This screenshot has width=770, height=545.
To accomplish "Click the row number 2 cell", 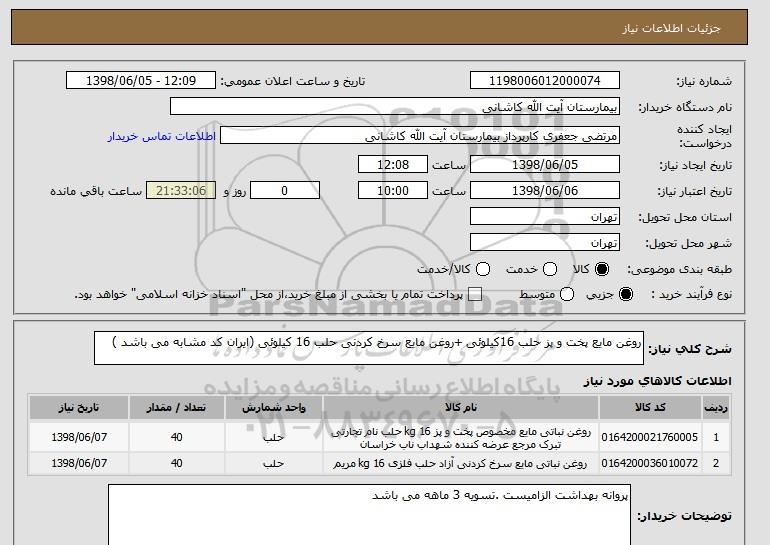I will click(716, 463).
